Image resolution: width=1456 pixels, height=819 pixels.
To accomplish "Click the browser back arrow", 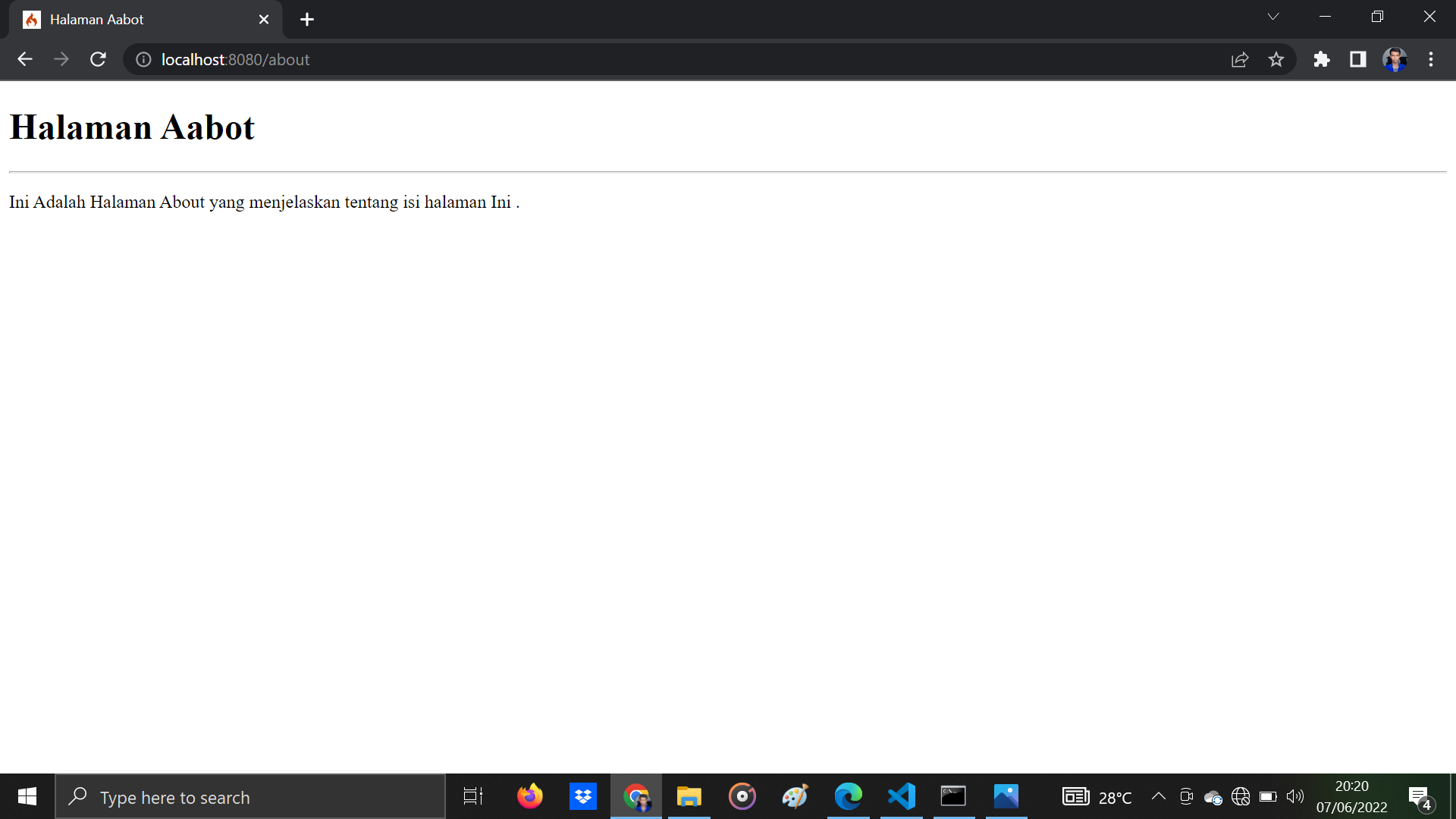I will pyautogui.click(x=24, y=59).
